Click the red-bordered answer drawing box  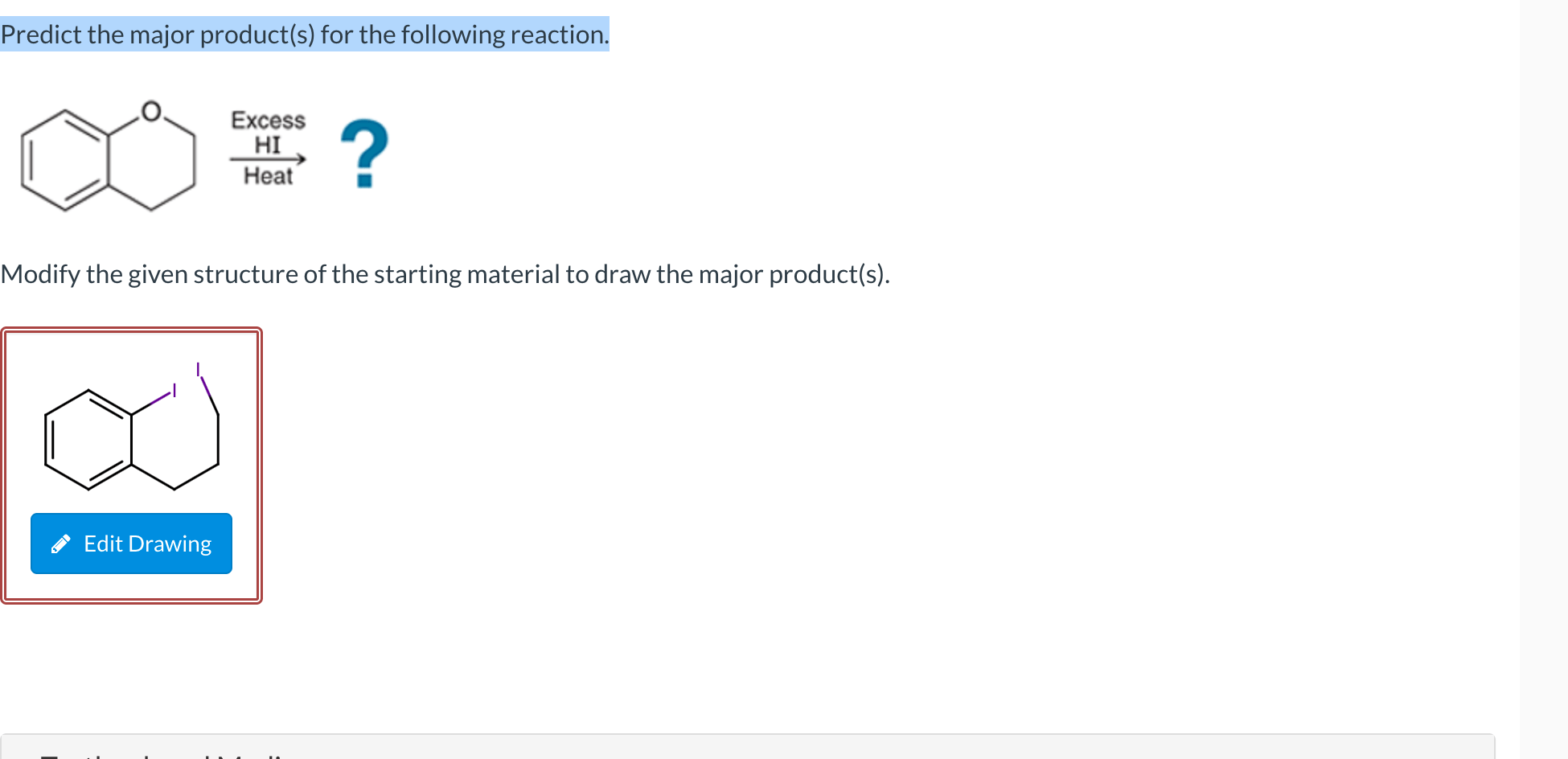pos(132,466)
